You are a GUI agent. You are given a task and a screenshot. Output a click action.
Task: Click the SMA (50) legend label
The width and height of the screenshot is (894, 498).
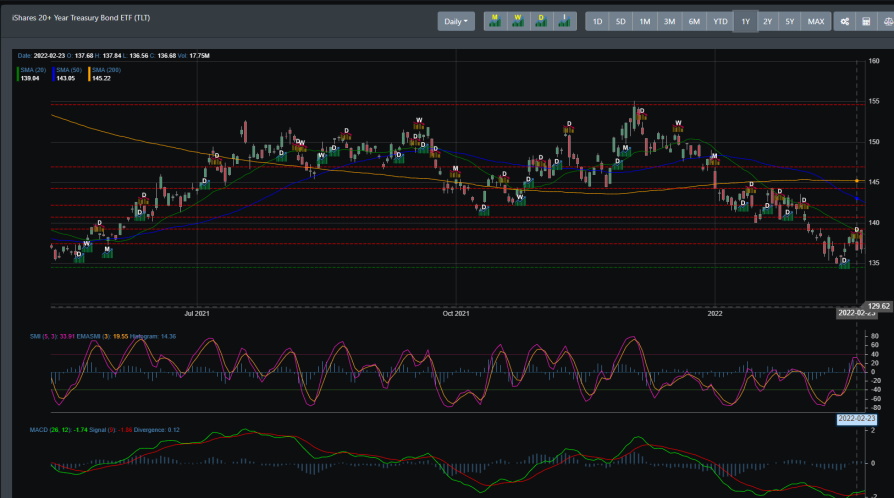[69, 70]
